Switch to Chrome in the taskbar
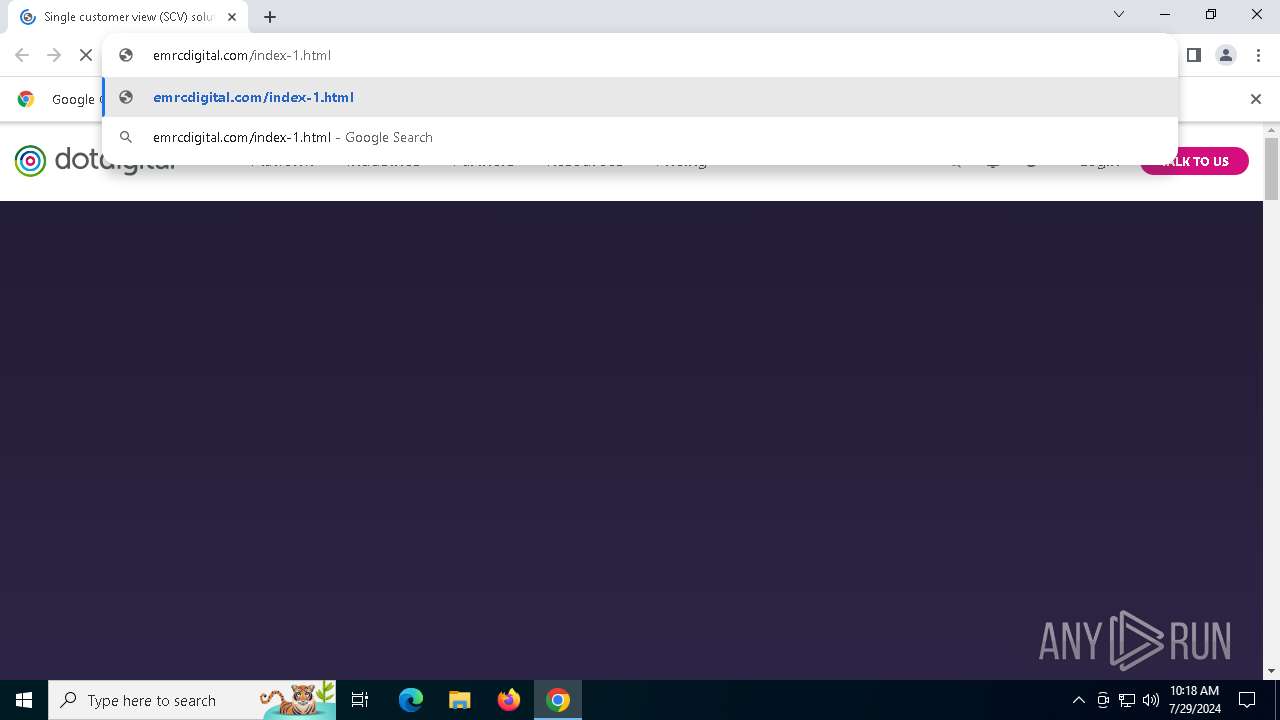Image resolution: width=1280 pixels, height=720 pixels. click(558, 700)
